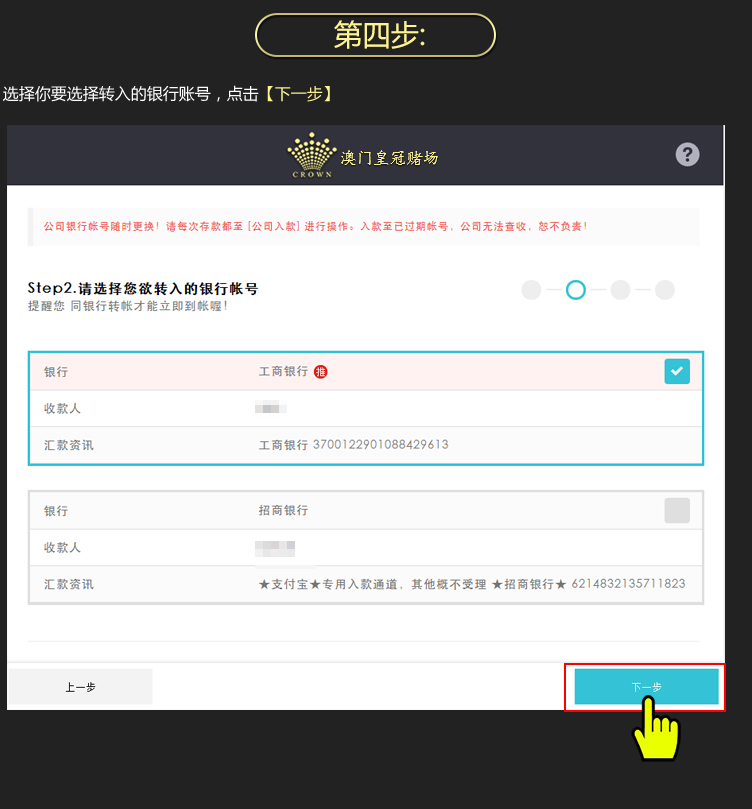Click the help question mark icon
Screen dimensions: 752x809
point(687,154)
